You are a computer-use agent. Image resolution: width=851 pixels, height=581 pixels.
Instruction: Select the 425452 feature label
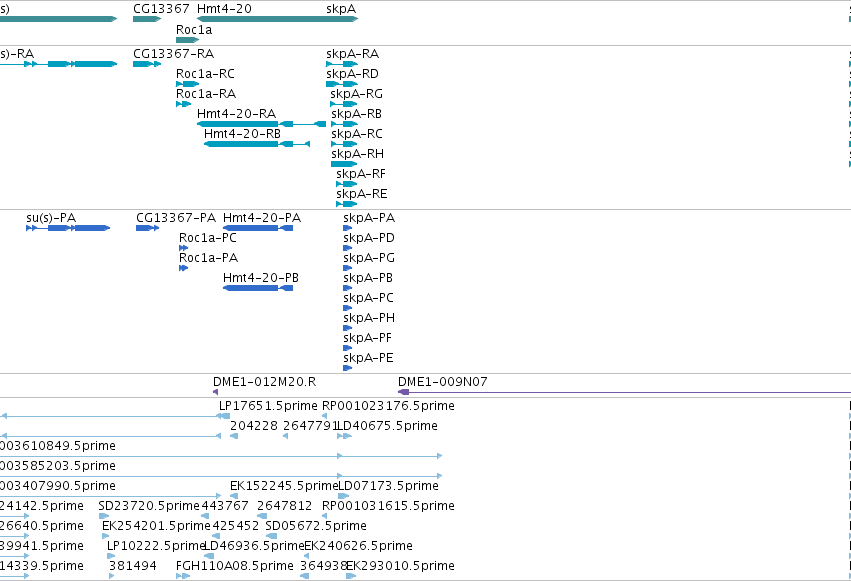click(236, 526)
